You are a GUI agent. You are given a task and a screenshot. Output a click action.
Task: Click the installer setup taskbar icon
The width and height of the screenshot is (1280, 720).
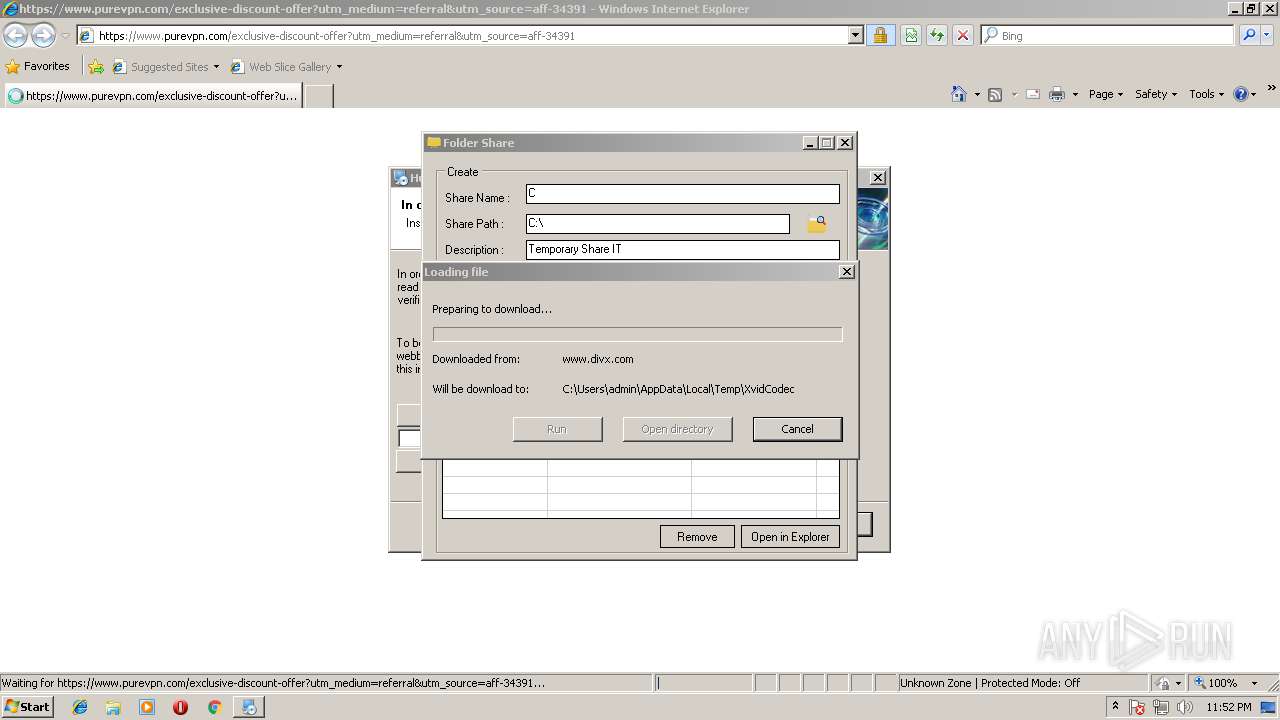(248, 707)
